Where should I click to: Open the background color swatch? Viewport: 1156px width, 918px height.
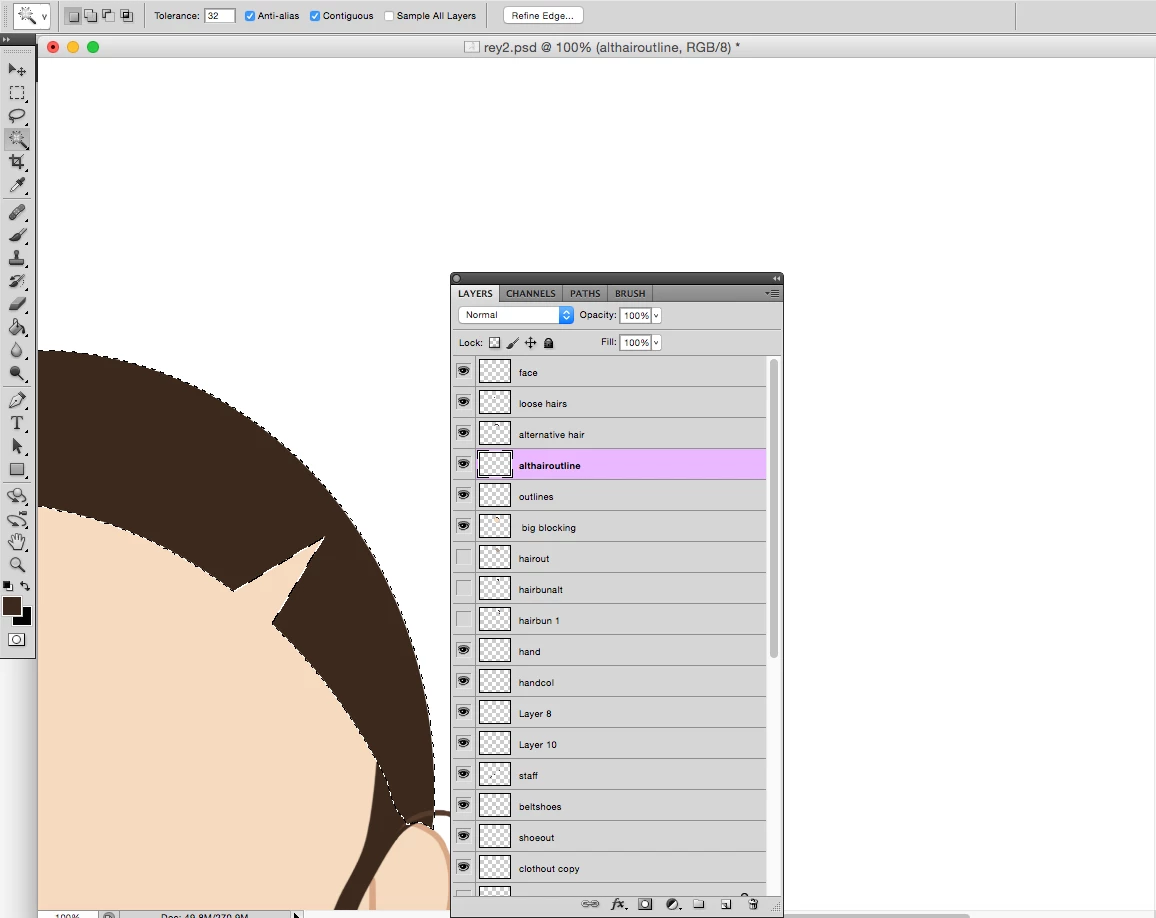26,618
